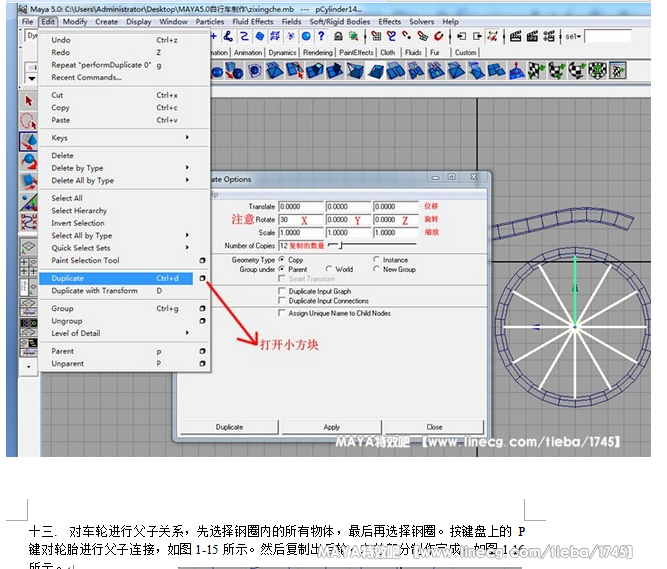Activate the Scale tool in toolbox

tap(29, 182)
